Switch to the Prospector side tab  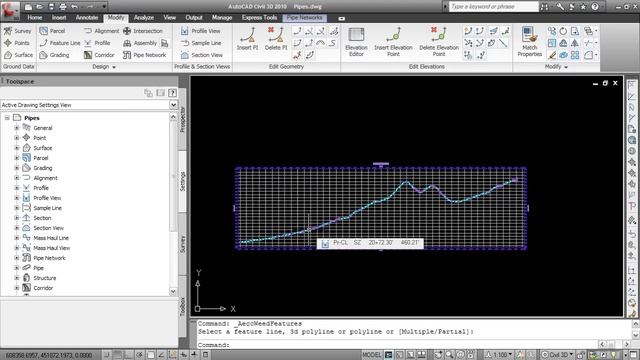tap(182, 120)
